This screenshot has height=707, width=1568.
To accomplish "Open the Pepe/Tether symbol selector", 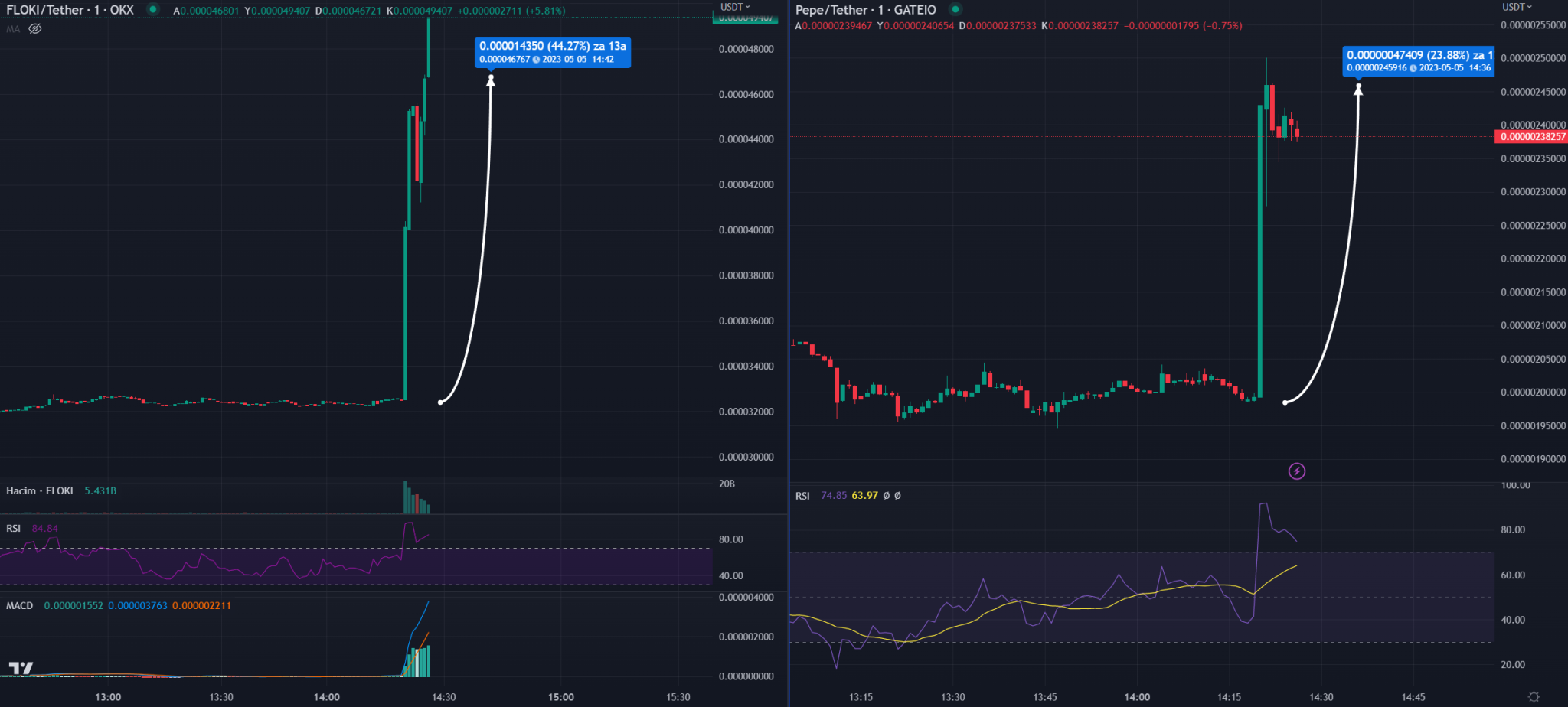I will pyautogui.click(x=865, y=10).
